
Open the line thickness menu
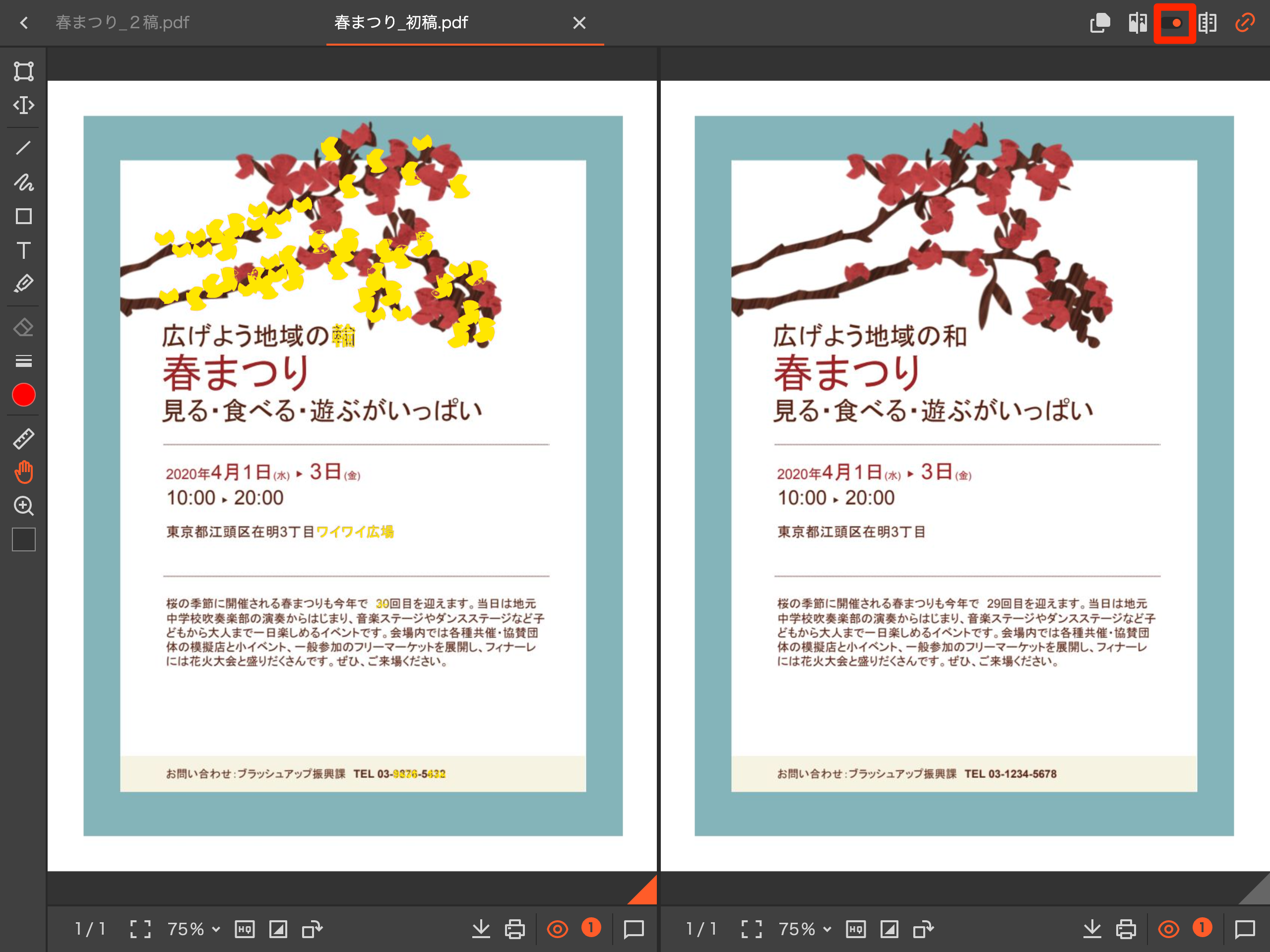pyautogui.click(x=23, y=361)
